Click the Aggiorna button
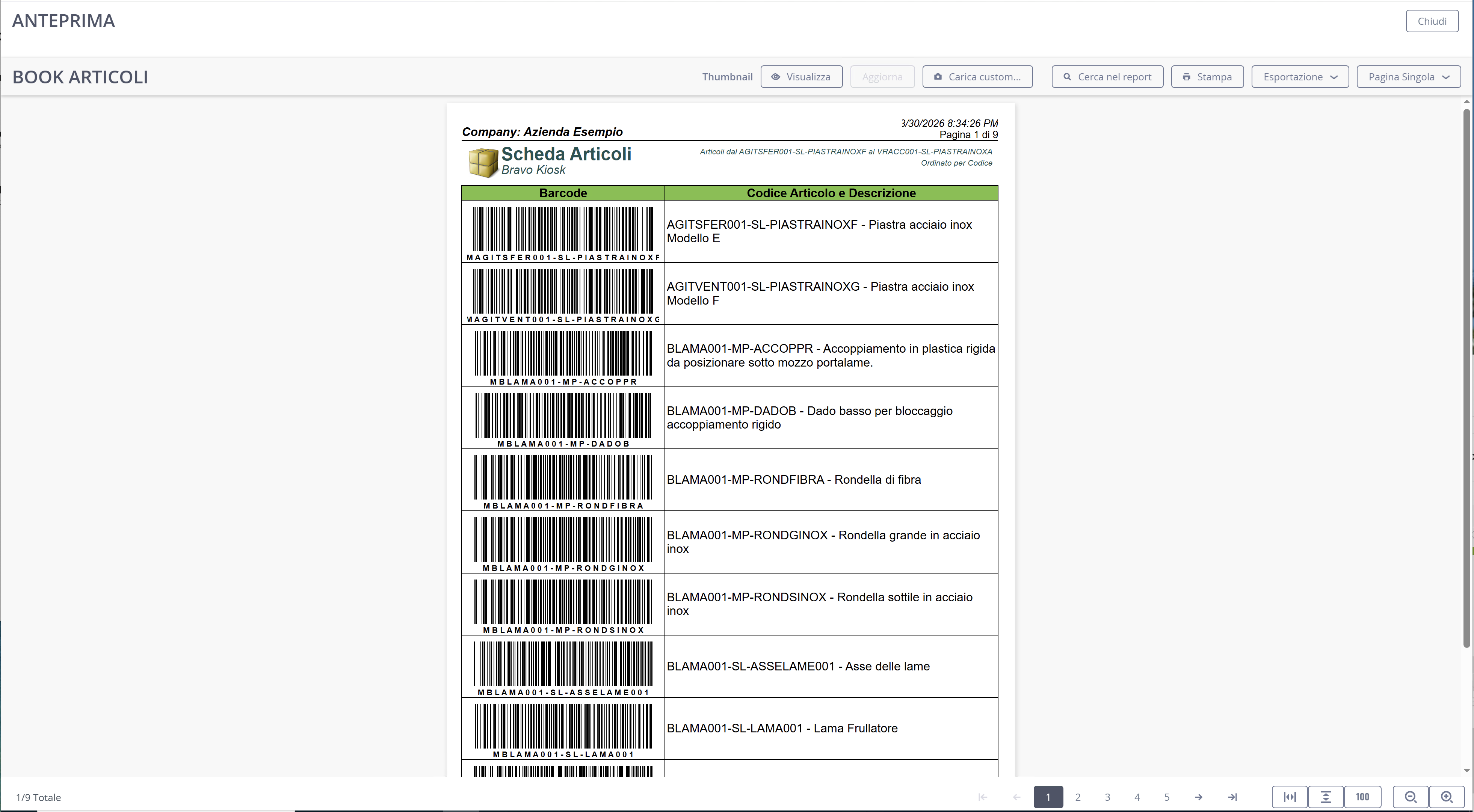Image resolution: width=1474 pixels, height=812 pixels. [882, 77]
